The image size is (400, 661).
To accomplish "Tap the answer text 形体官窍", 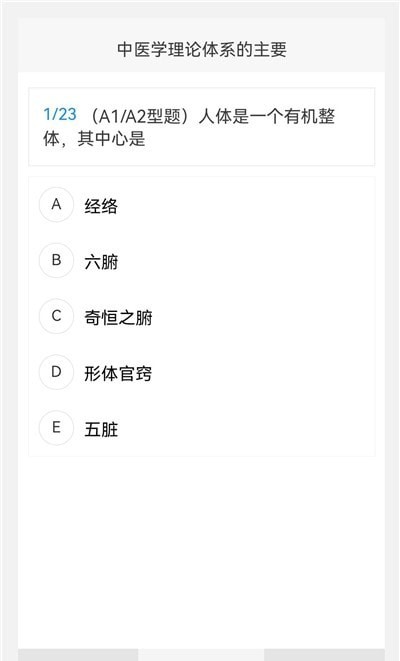I will tap(118, 373).
